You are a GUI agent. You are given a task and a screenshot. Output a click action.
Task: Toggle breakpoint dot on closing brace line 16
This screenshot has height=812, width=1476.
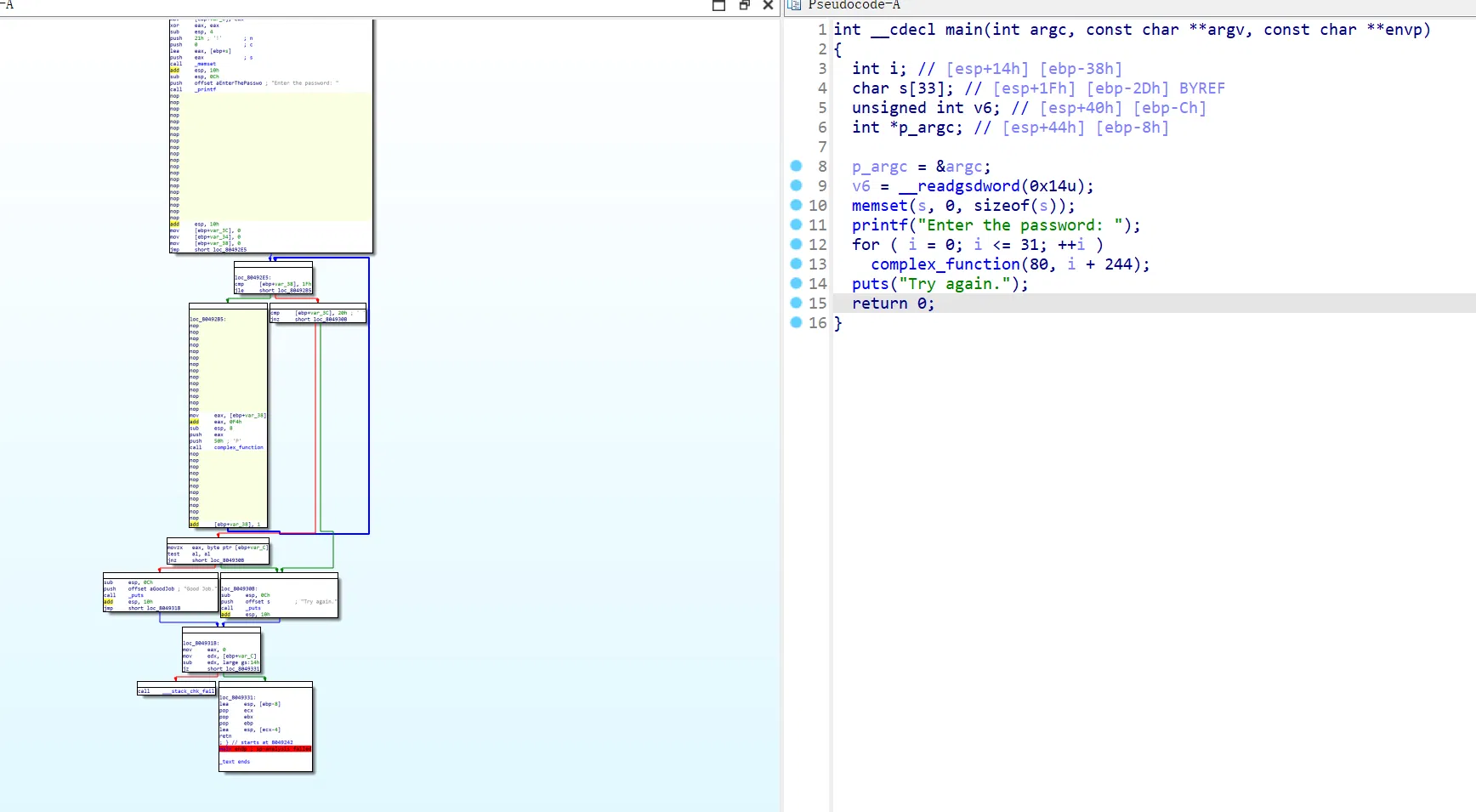pos(796,322)
